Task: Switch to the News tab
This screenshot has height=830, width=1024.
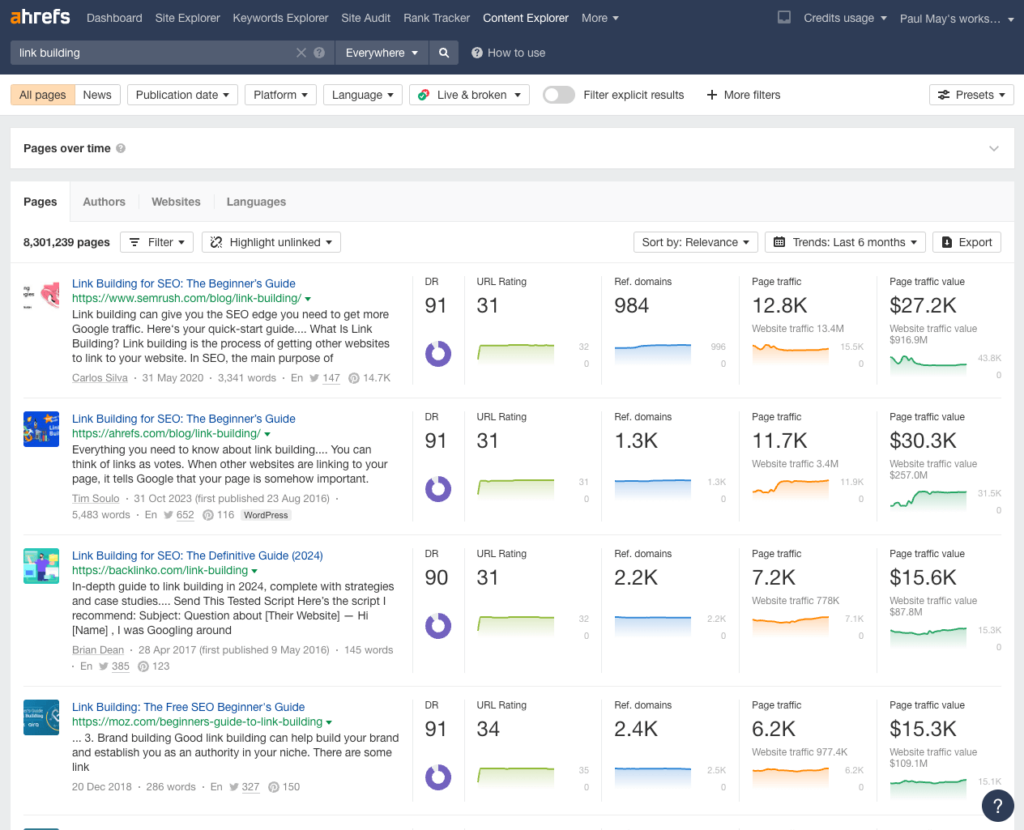Action: [x=97, y=94]
